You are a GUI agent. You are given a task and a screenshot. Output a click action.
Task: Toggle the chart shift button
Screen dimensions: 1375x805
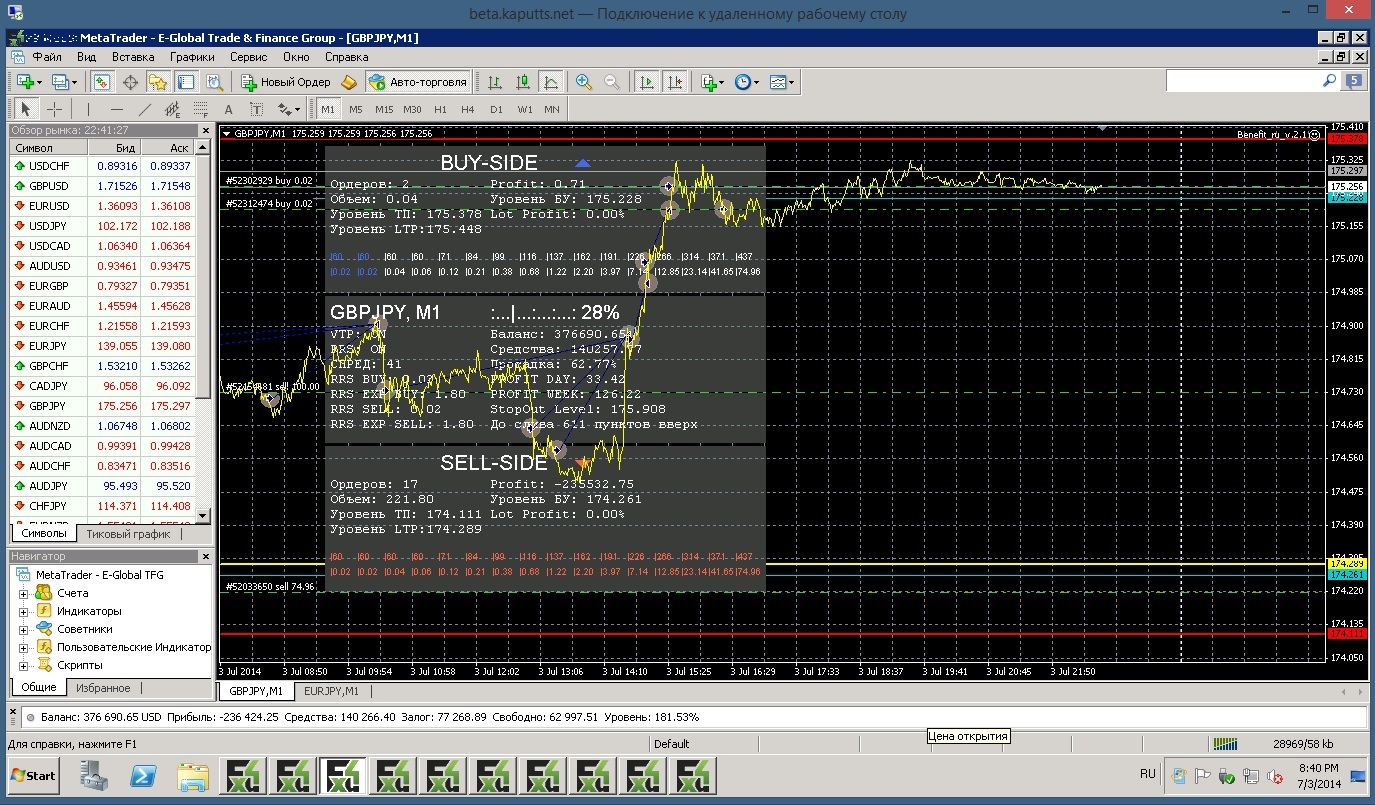coord(675,82)
